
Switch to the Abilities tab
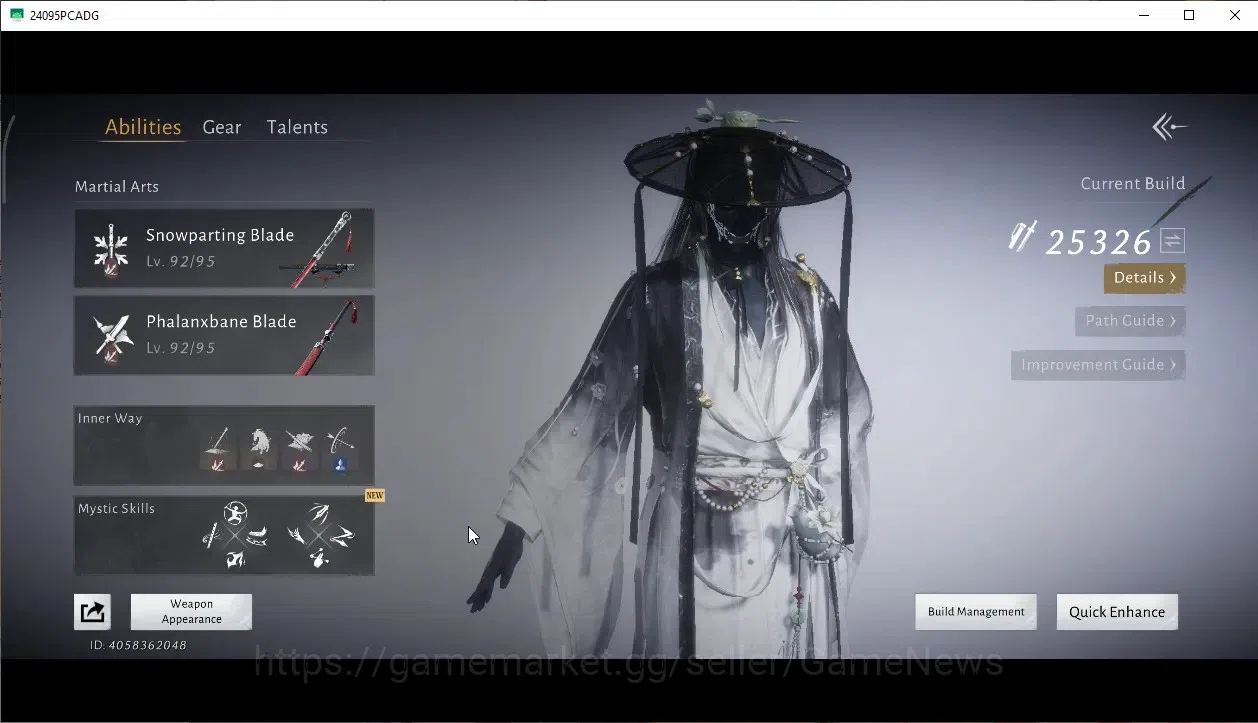coord(143,127)
